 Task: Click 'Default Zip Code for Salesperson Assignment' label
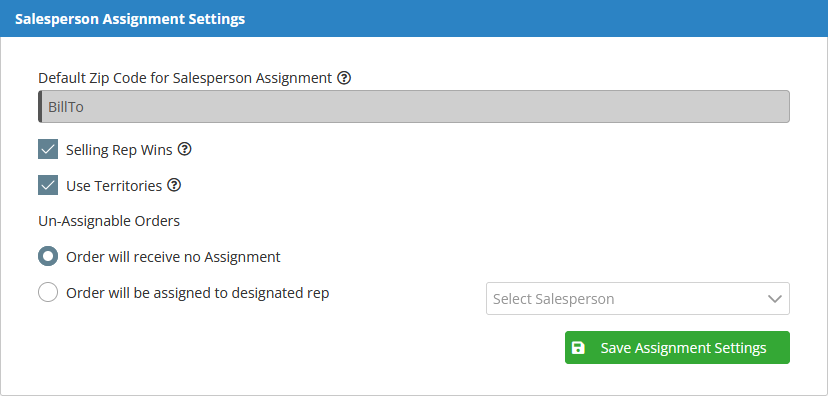click(x=185, y=78)
